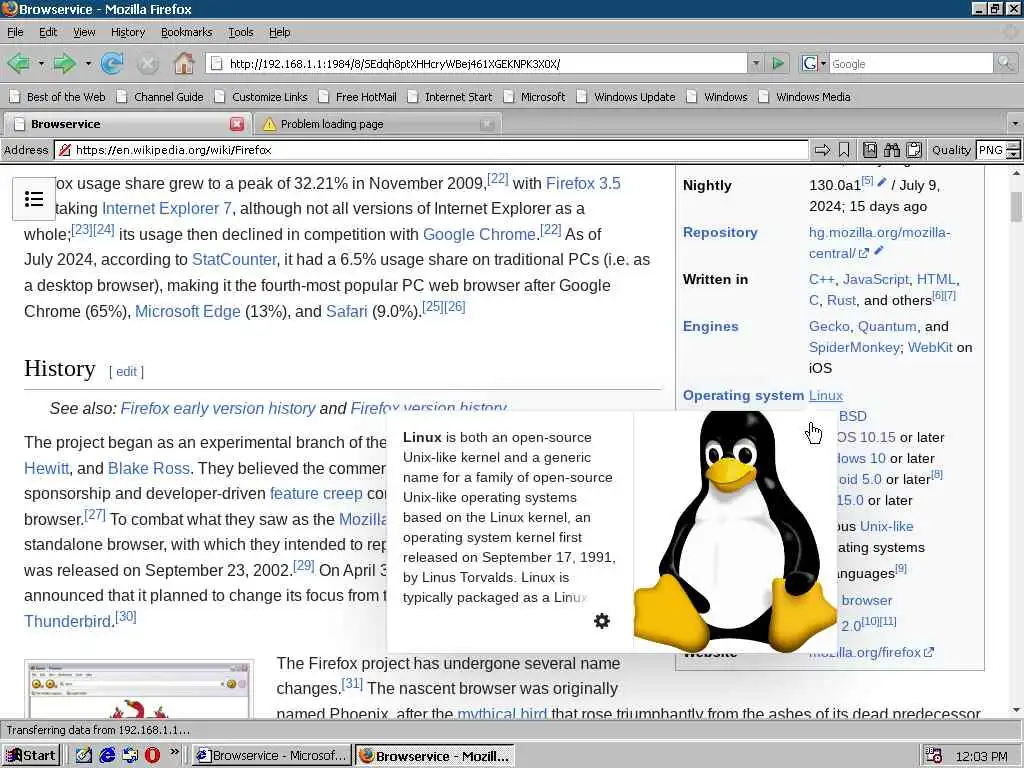Screen dimensions: 1024x768
Task: Click pencil edit icon next to Nightly version
Action: 882,182
